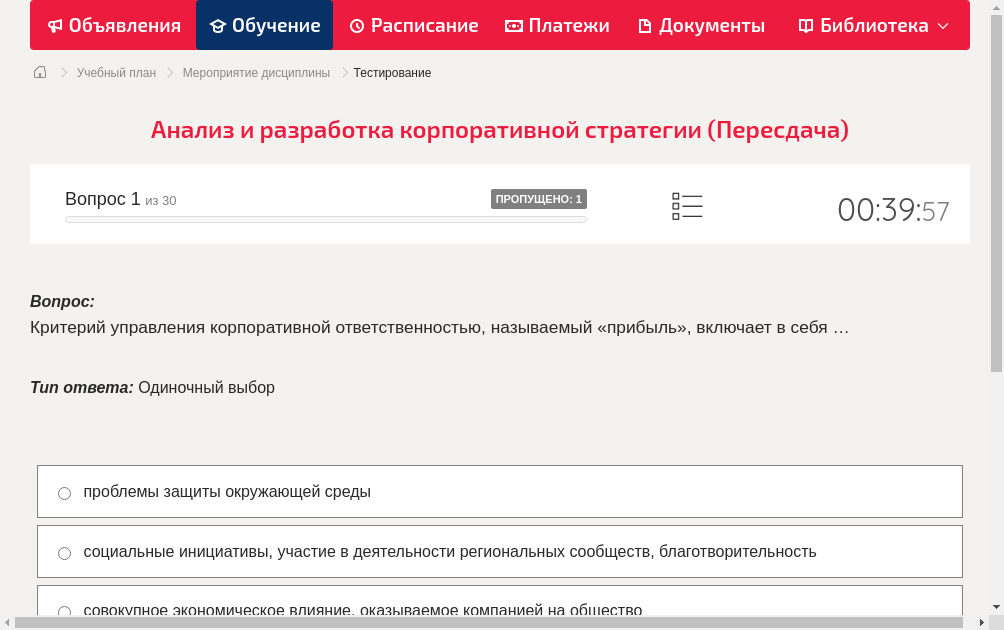Click the vertical scrollbar thumb
Screen dimensions: 1004x630
coord(996,192)
